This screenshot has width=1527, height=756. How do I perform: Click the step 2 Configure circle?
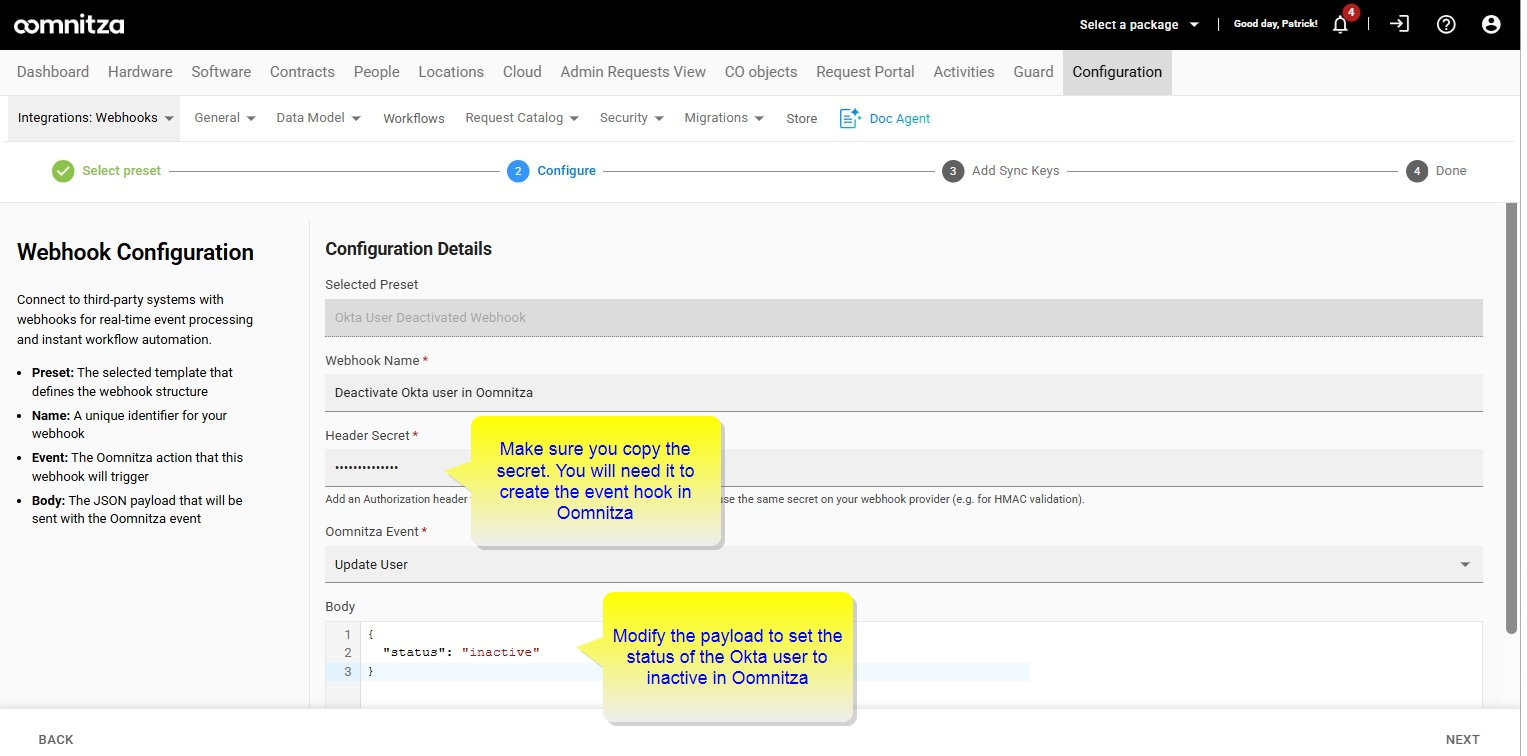pyautogui.click(x=517, y=171)
